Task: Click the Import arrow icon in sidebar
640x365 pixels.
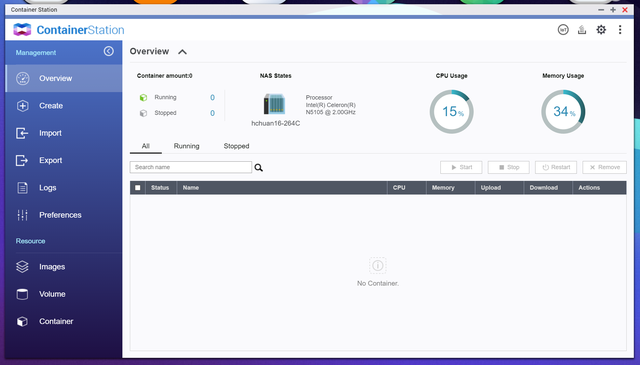Action: pos(22,133)
